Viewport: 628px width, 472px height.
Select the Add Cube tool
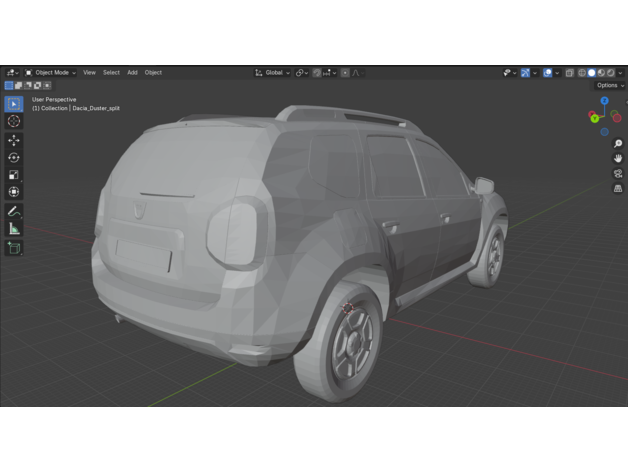tap(14, 248)
